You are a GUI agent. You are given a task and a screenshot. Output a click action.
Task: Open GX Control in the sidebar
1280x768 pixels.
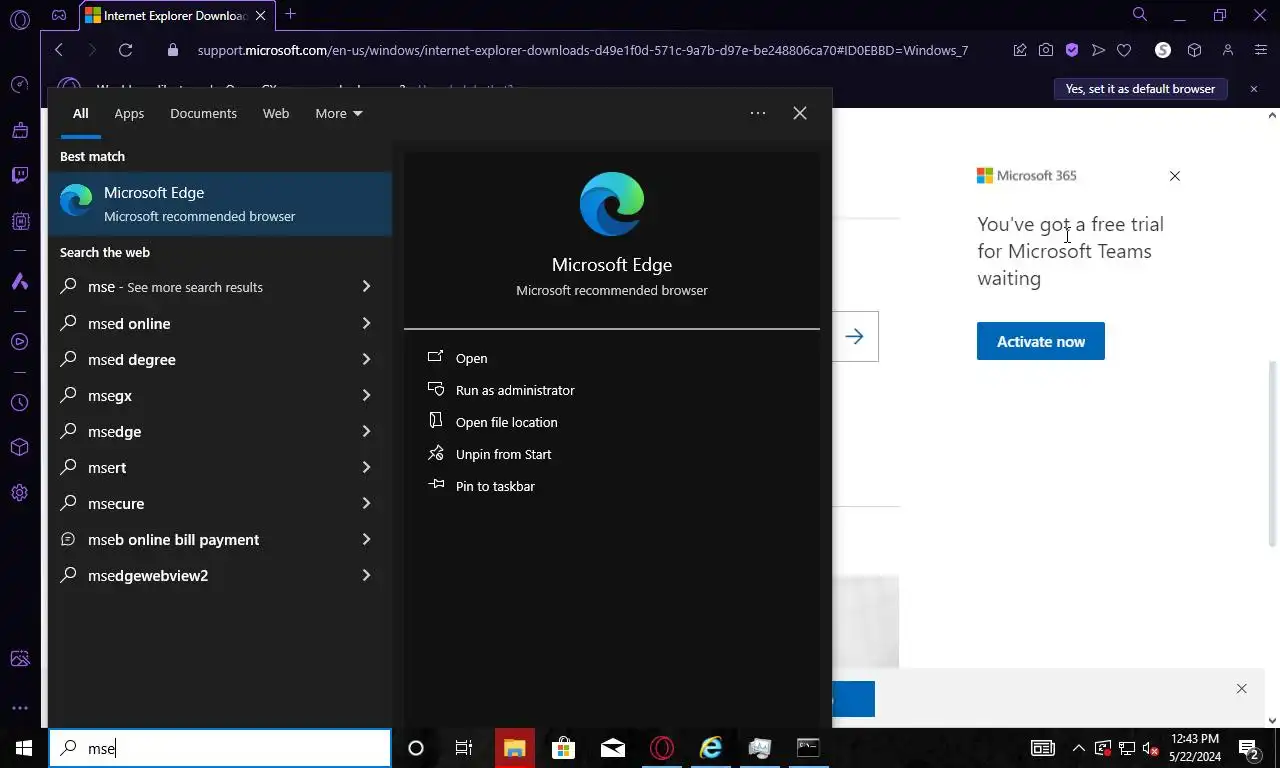19,85
